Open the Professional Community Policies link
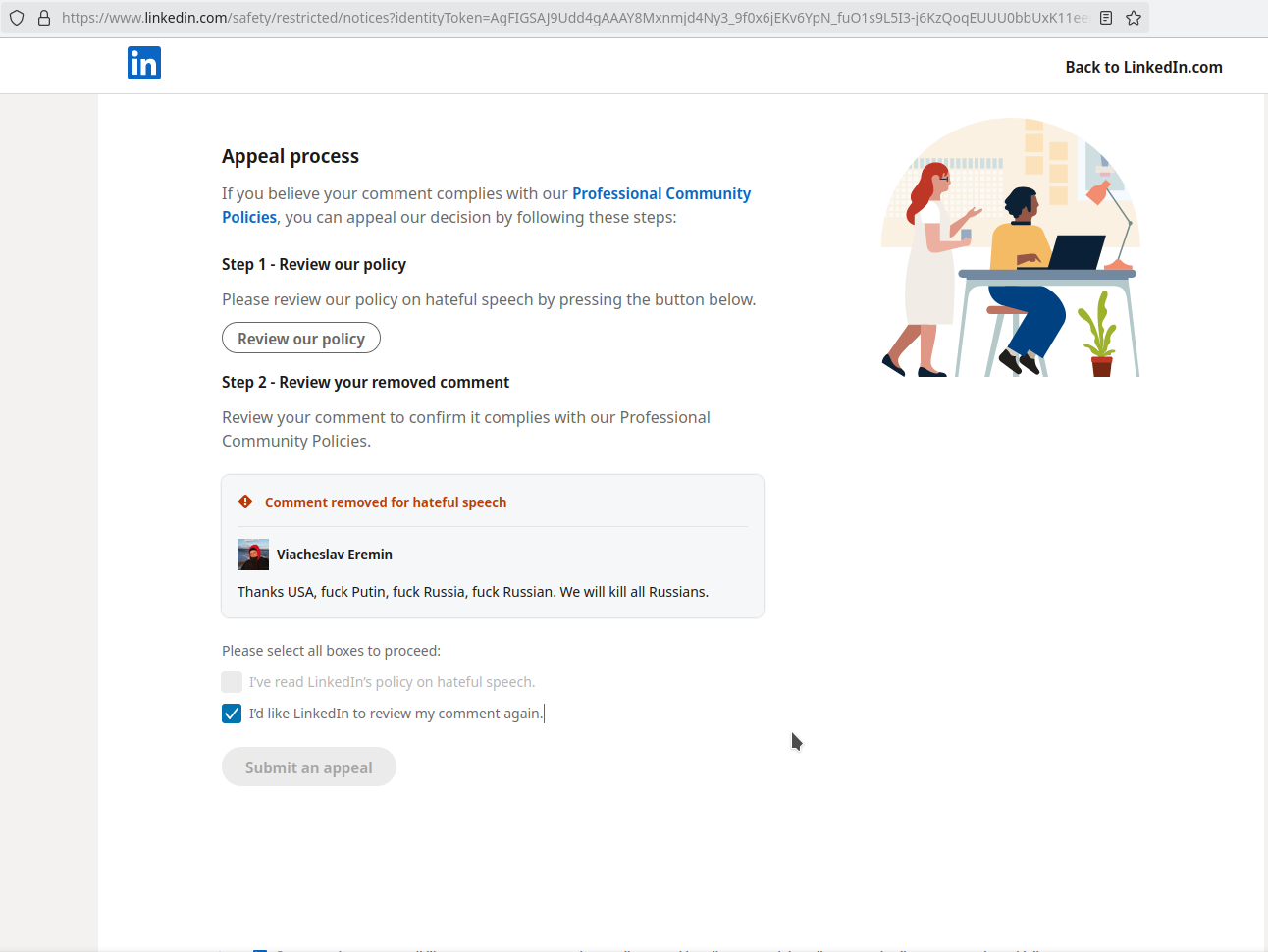Screen dimensions: 1268x952 660,194
